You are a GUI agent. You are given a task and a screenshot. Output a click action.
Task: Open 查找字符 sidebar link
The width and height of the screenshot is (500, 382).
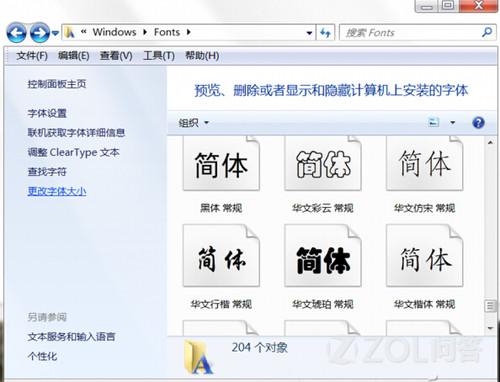coord(47,172)
